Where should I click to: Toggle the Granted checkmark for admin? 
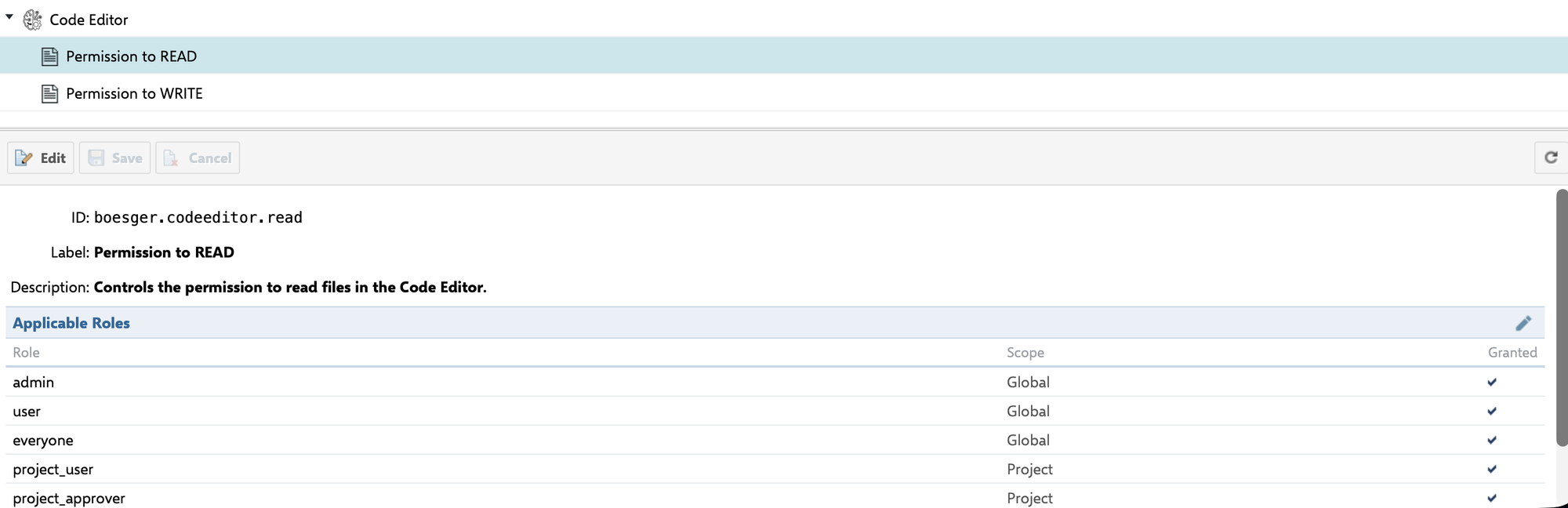click(x=1491, y=383)
